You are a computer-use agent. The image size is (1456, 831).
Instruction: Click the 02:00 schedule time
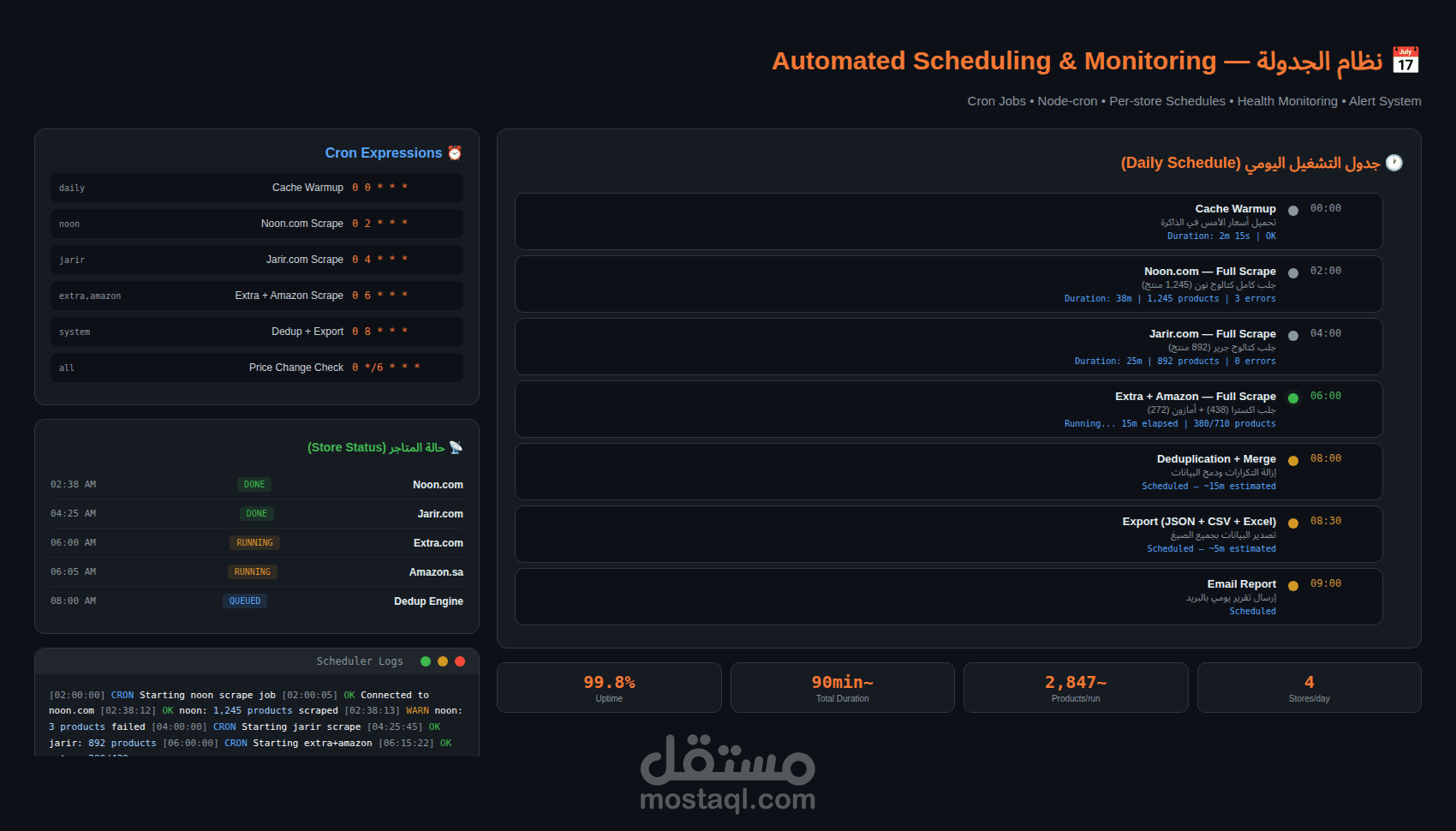tap(1326, 271)
